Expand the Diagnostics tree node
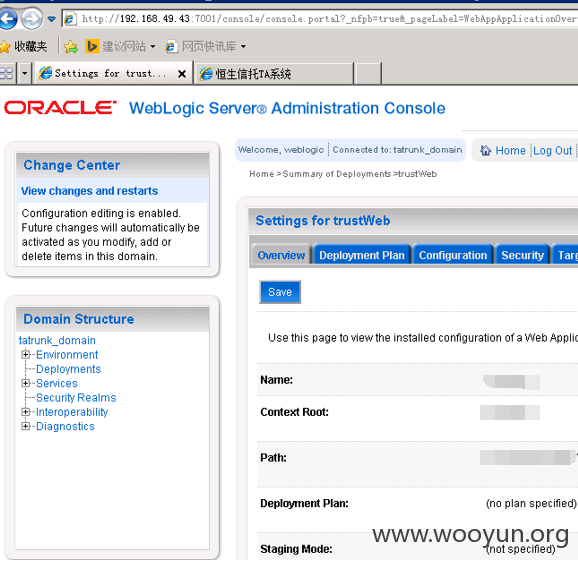Image resolution: width=578 pixels, height=563 pixels. tap(25, 426)
